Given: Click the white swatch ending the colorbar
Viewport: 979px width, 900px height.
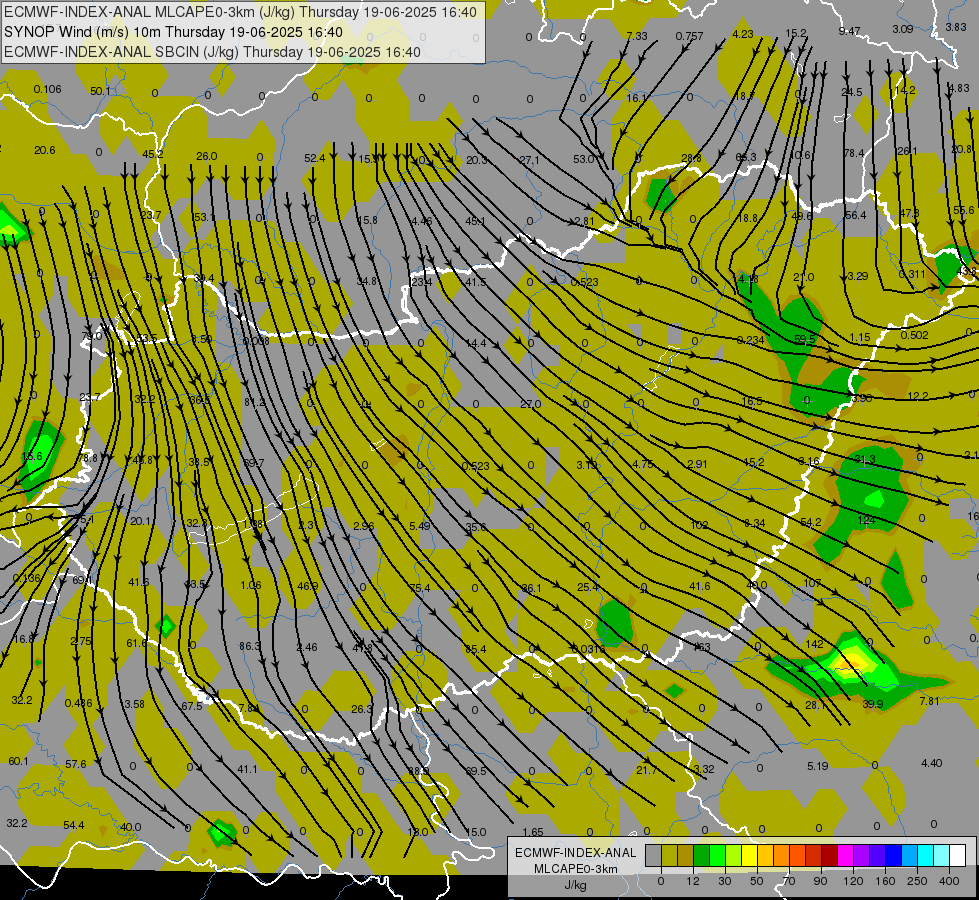Looking at the screenshot, I should [x=958, y=856].
